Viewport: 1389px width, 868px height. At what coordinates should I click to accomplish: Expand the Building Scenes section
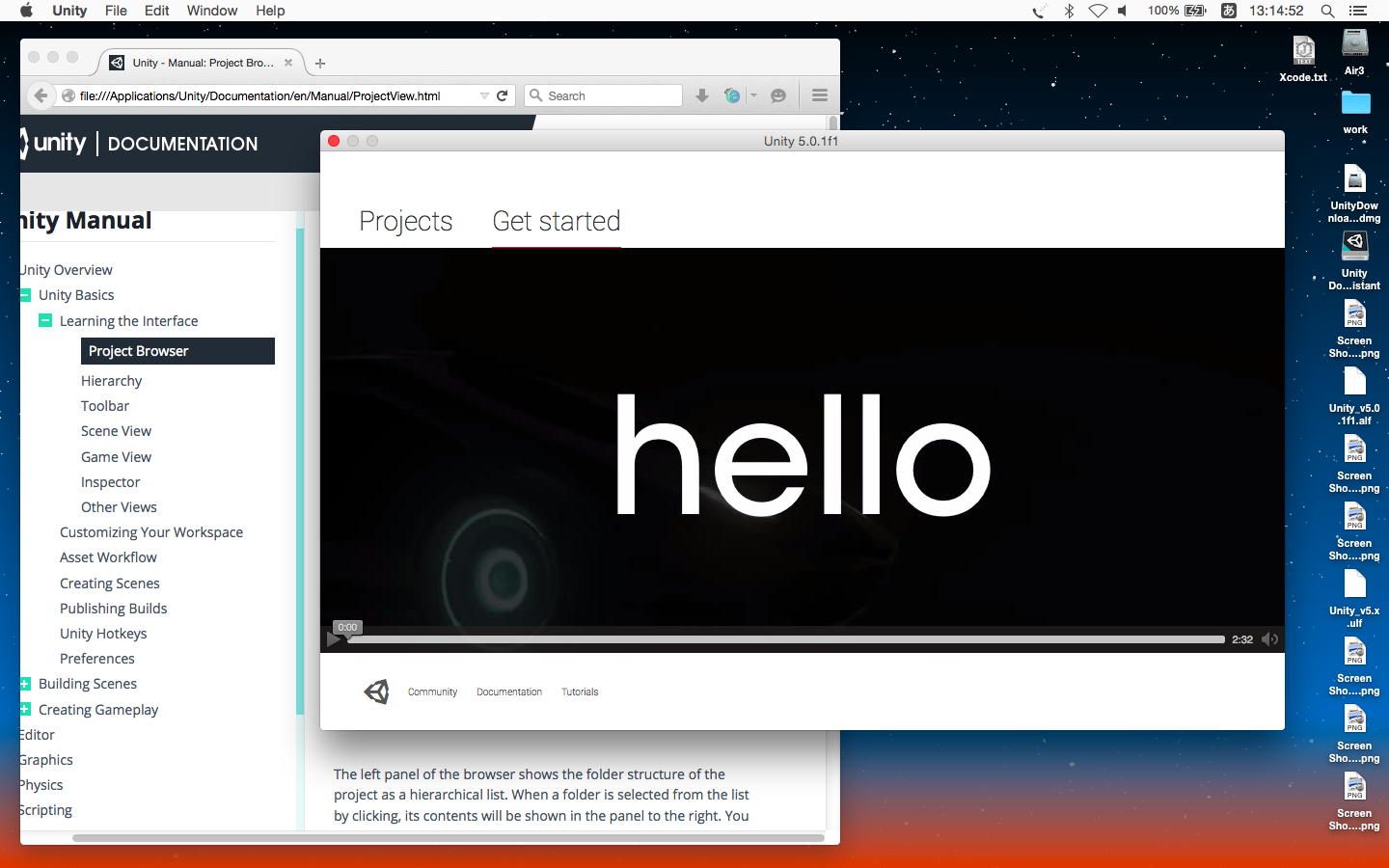coord(26,684)
